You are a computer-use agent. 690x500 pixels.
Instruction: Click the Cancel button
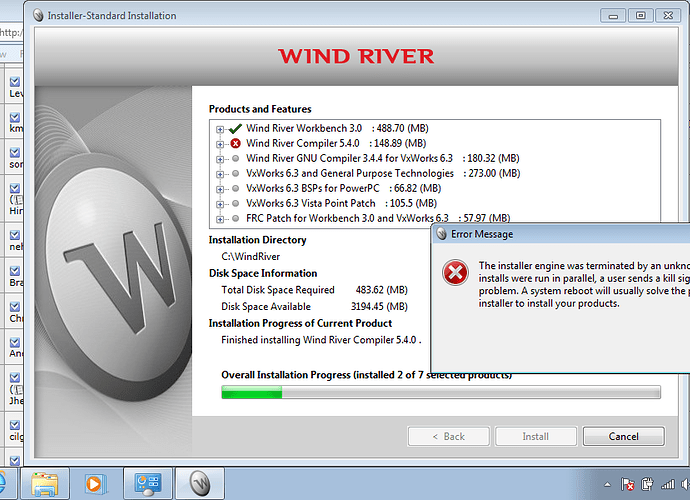click(624, 436)
